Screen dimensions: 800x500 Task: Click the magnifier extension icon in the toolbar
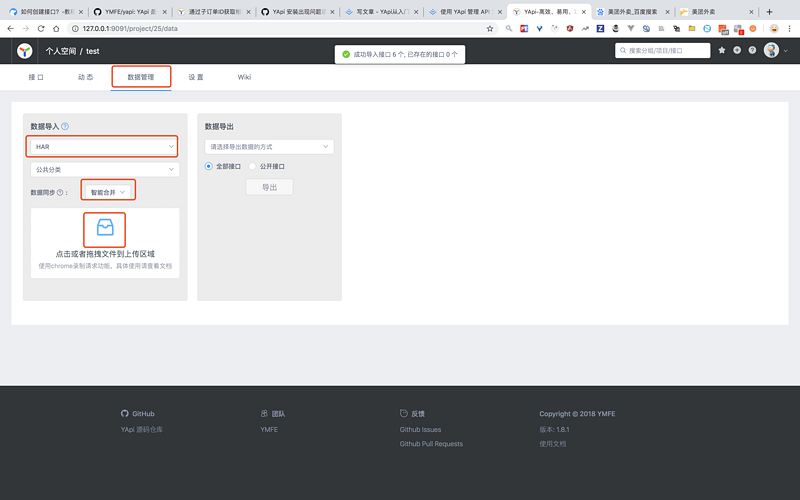pyautogui.click(x=509, y=29)
